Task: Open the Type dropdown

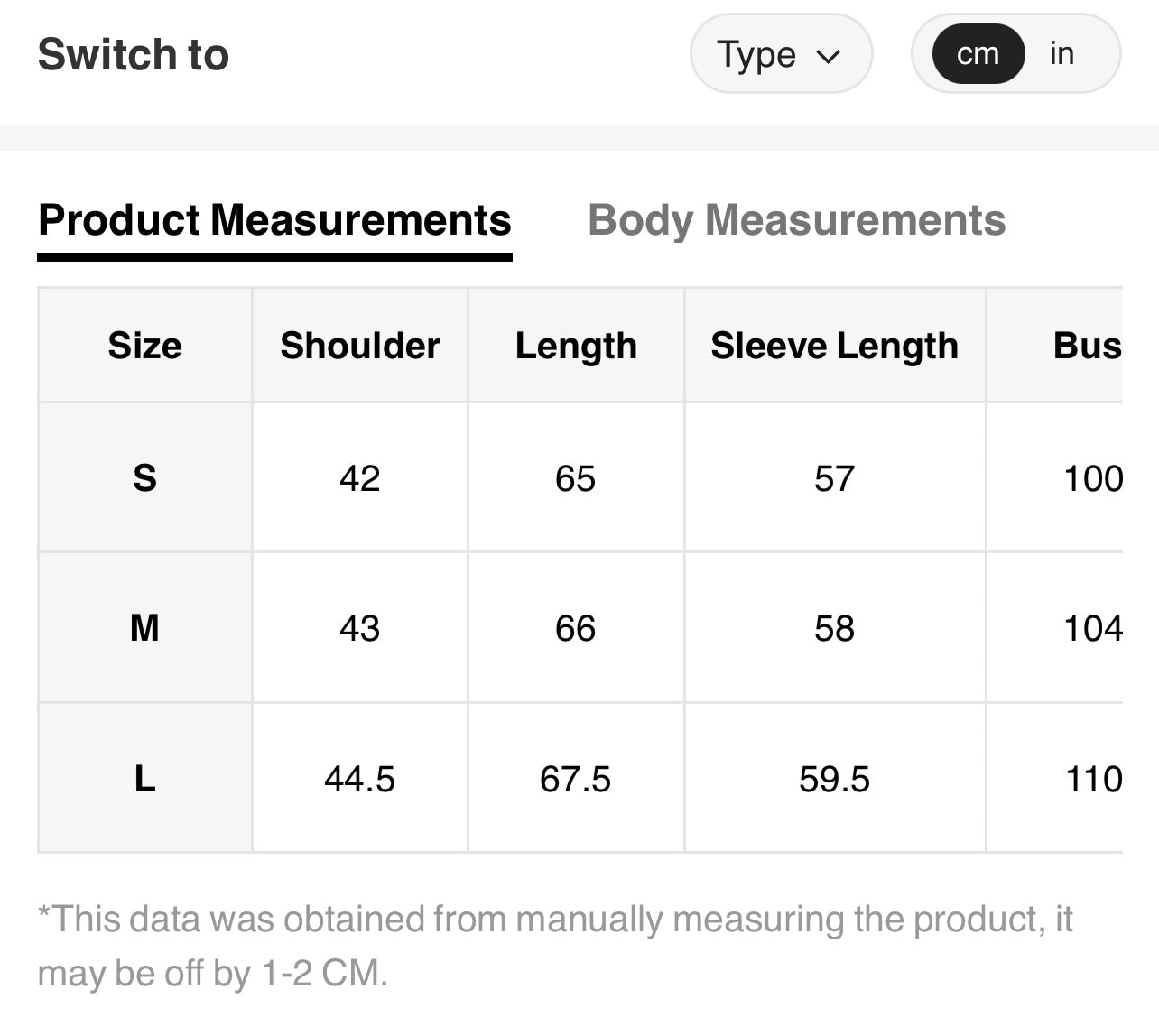Action: coord(780,54)
